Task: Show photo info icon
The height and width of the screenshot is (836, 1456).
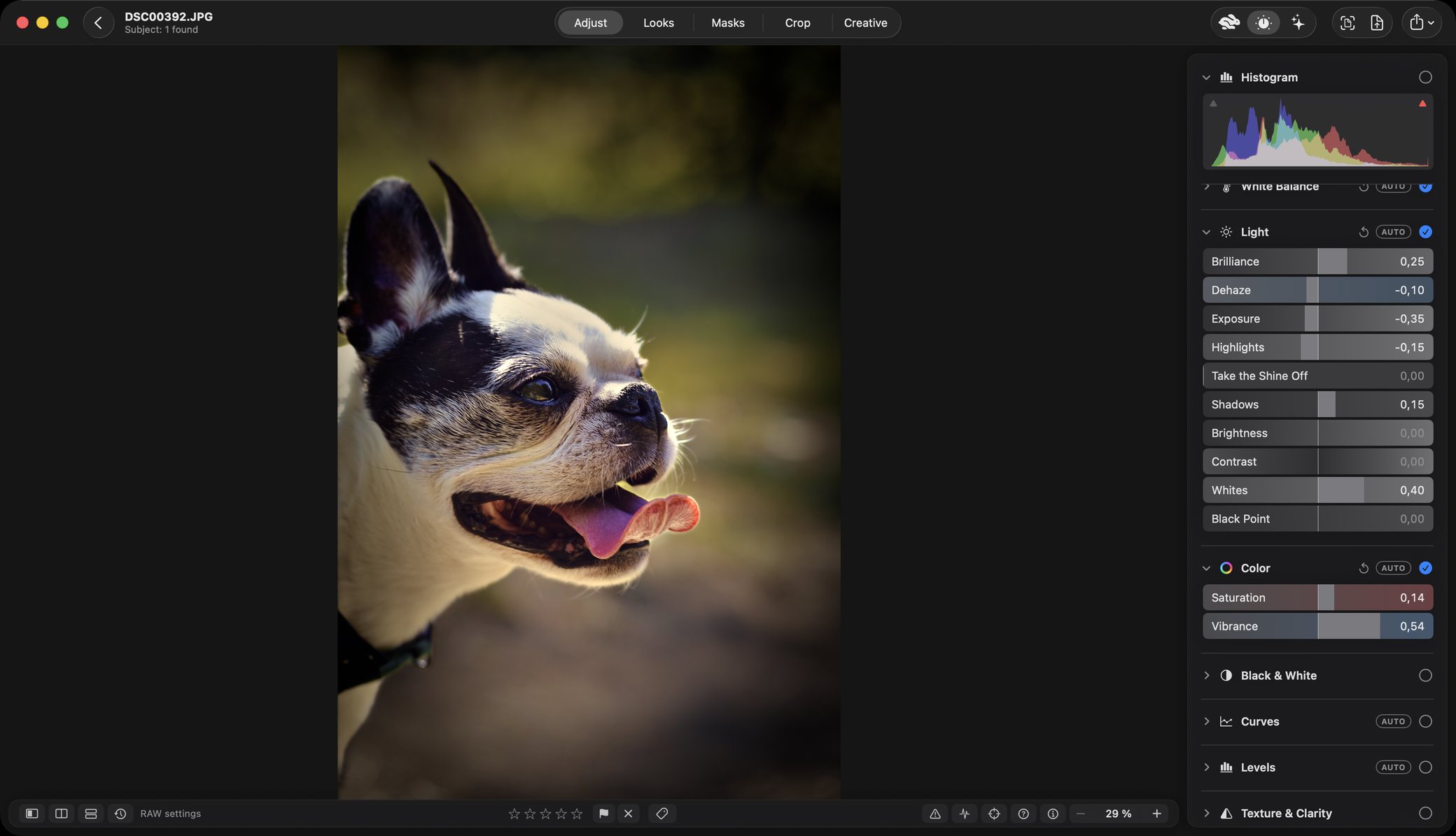Action: click(1053, 814)
